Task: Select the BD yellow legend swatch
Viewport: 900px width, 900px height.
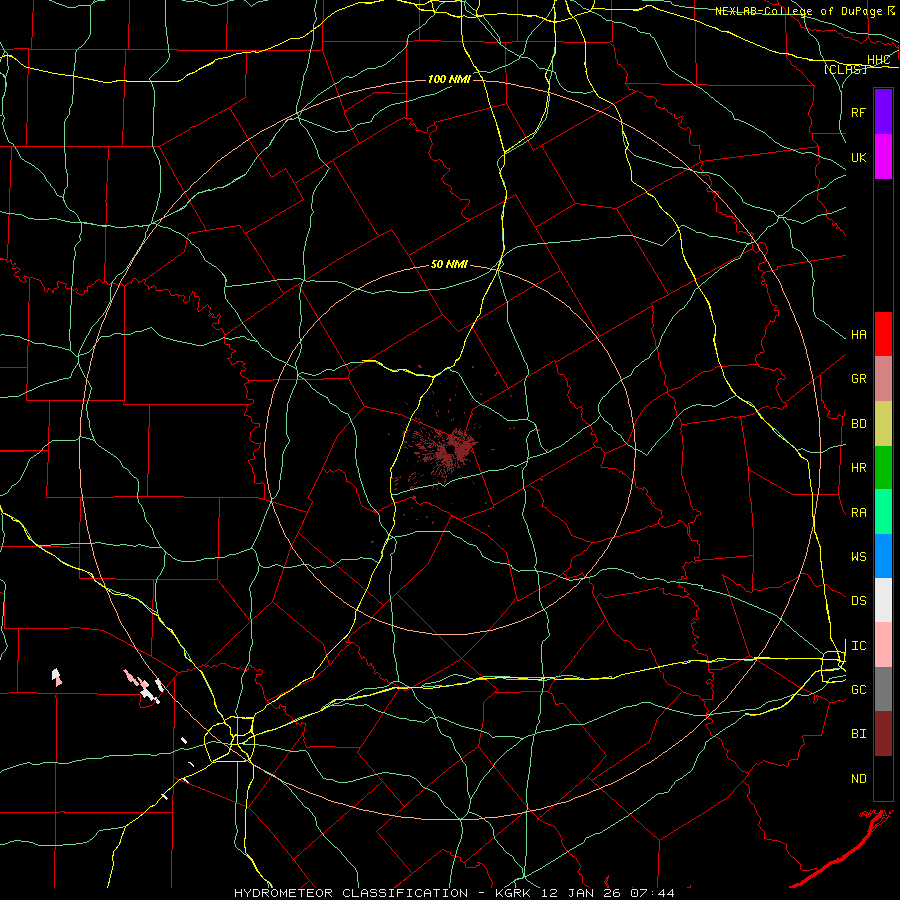Action: 883,424
